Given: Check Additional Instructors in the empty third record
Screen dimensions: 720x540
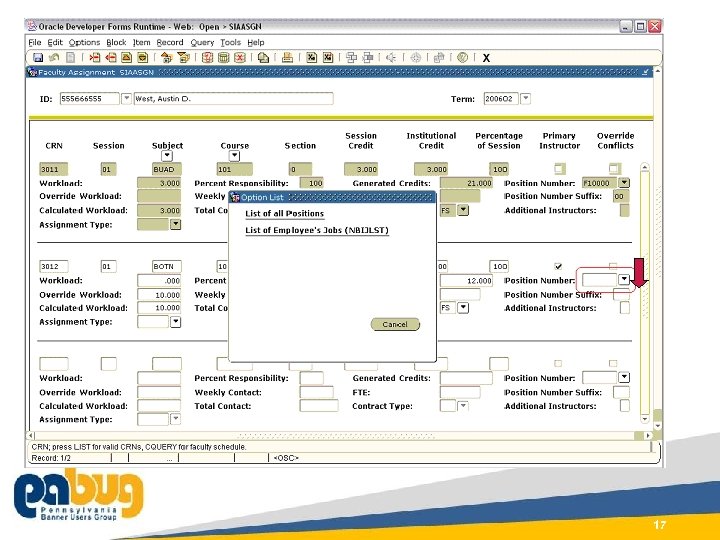Looking at the screenshot, I should (x=624, y=405).
